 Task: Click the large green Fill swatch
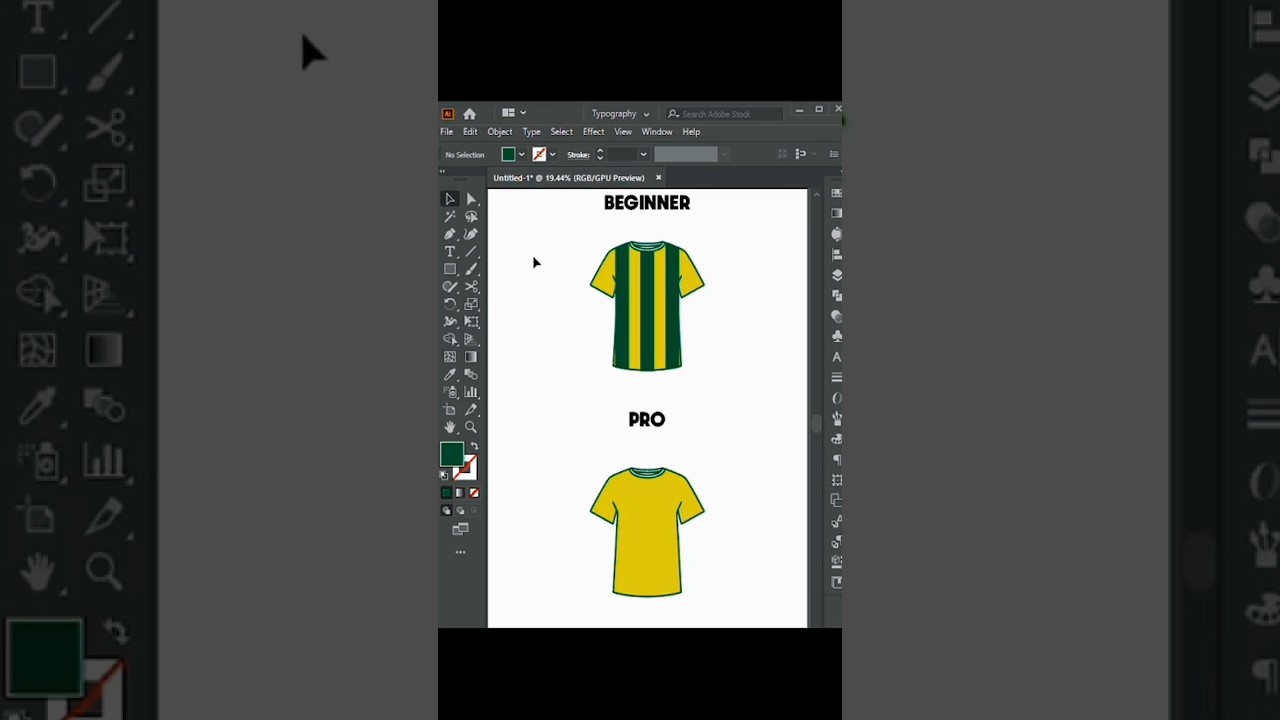(x=452, y=454)
